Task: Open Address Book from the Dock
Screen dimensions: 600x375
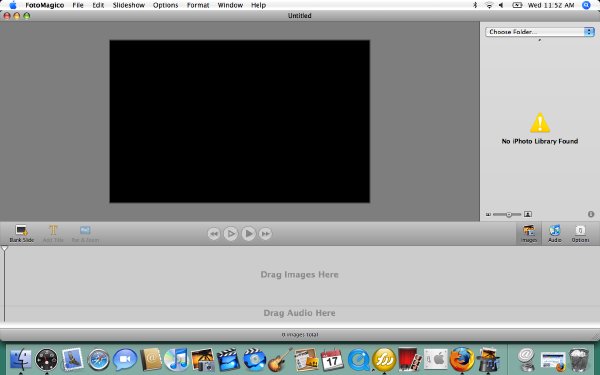Action: 151,360
